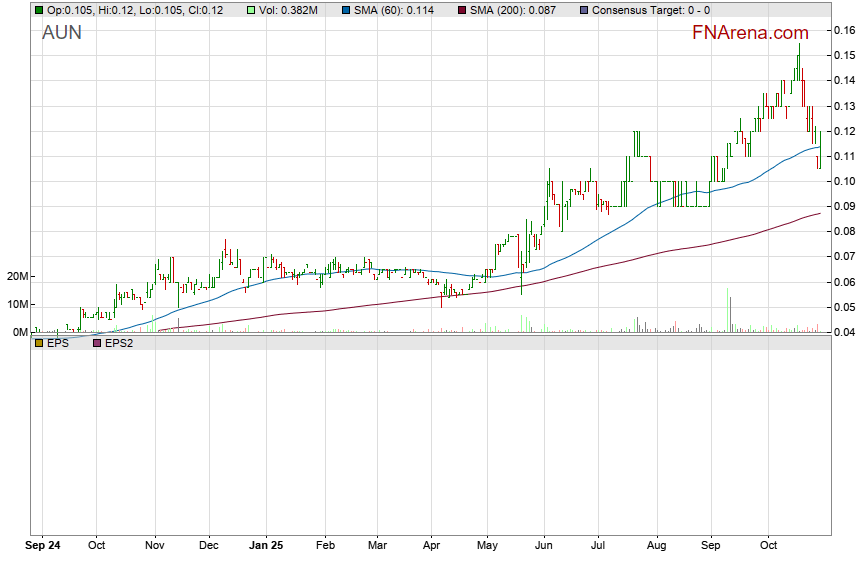This screenshot has width=859, height=566.
Task: Click the yellow EPS legend swatch
Action: (x=39, y=343)
